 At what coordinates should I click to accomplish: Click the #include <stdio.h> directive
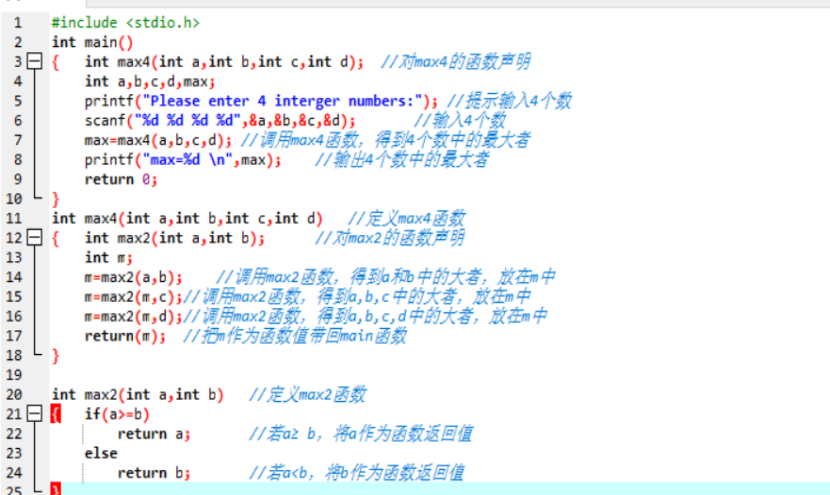pos(125,23)
